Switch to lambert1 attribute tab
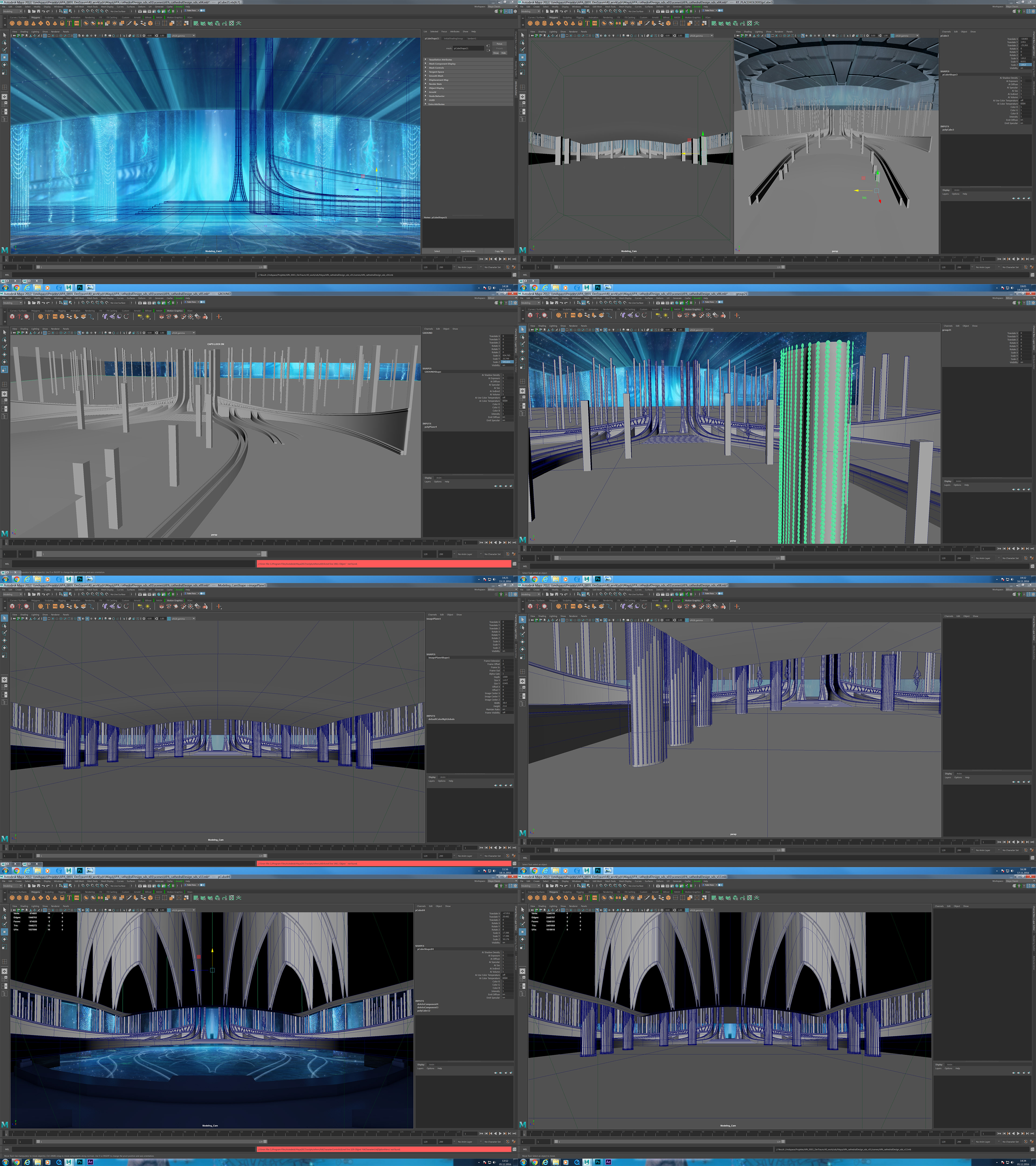The image size is (1036, 1166). (472, 39)
